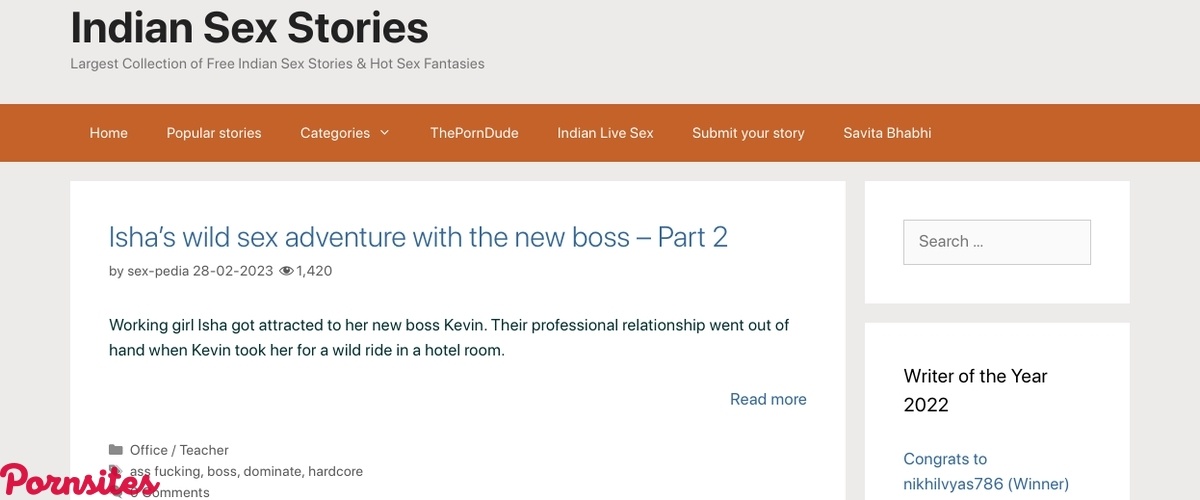Screen dimensions: 1200x500
Task: Go to the Home nav item
Action: (x=108, y=133)
